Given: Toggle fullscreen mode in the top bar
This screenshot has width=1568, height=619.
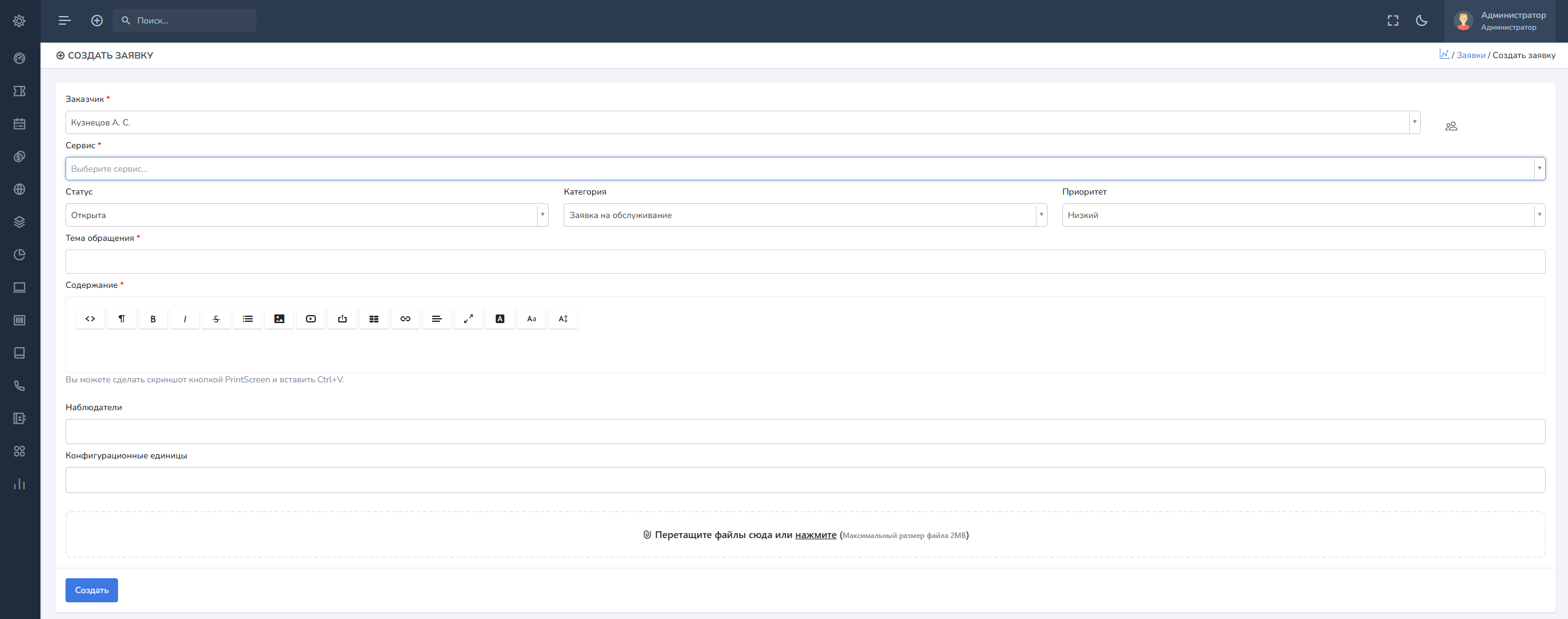Looking at the screenshot, I should (1393, 21).
